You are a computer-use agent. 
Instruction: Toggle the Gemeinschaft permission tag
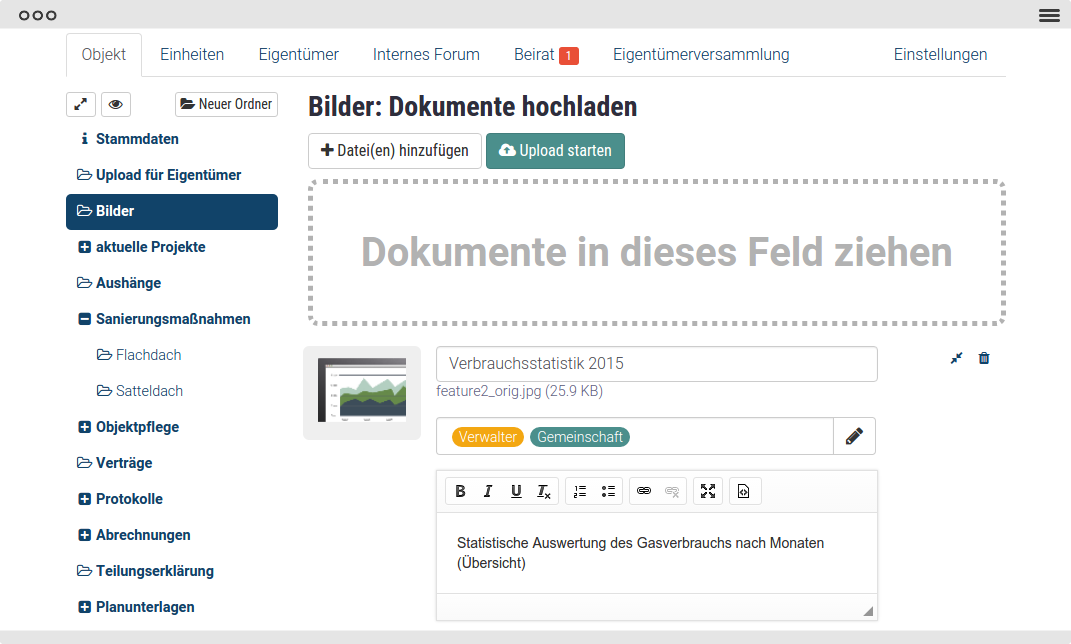click(x=580, y=437)
